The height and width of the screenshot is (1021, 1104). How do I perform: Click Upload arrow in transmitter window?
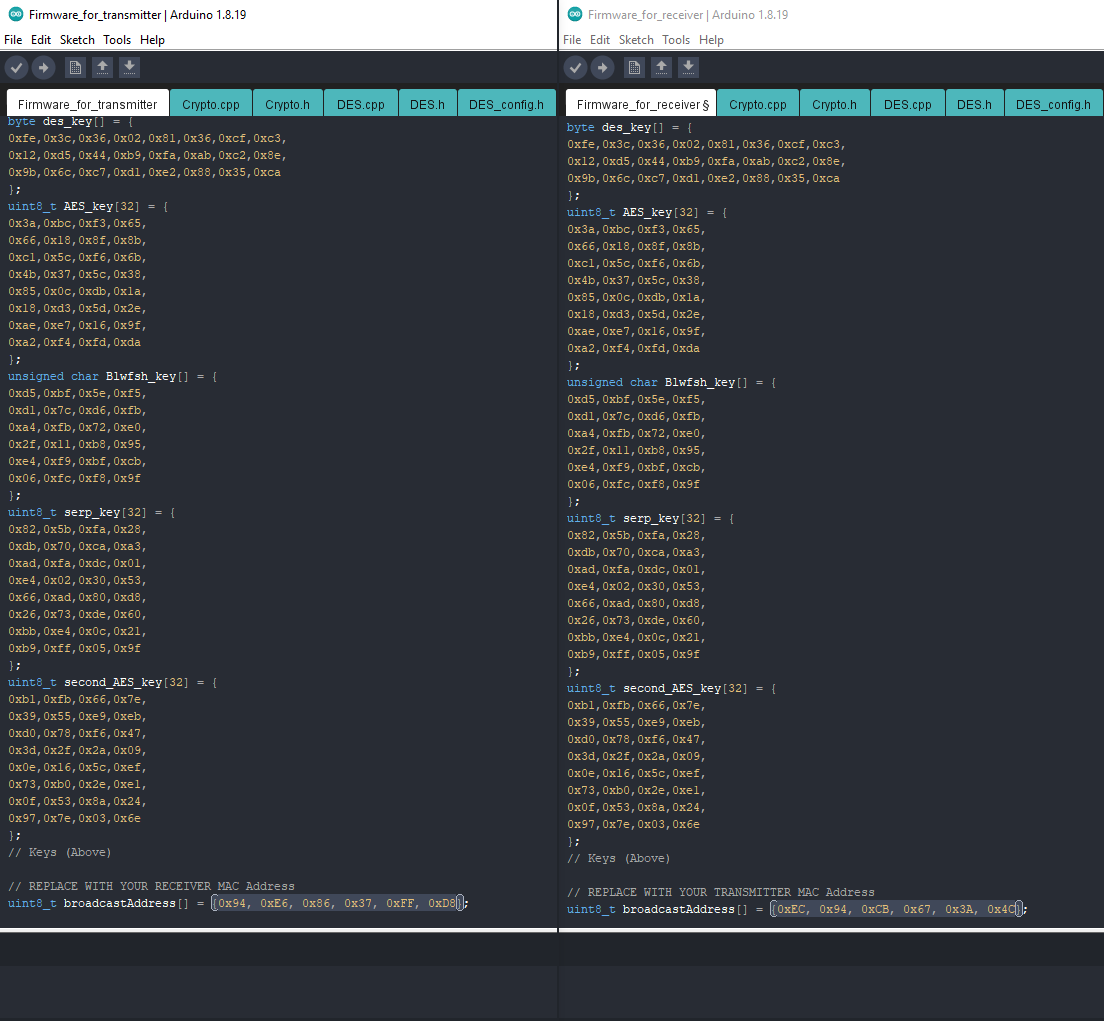click(44, 68)
